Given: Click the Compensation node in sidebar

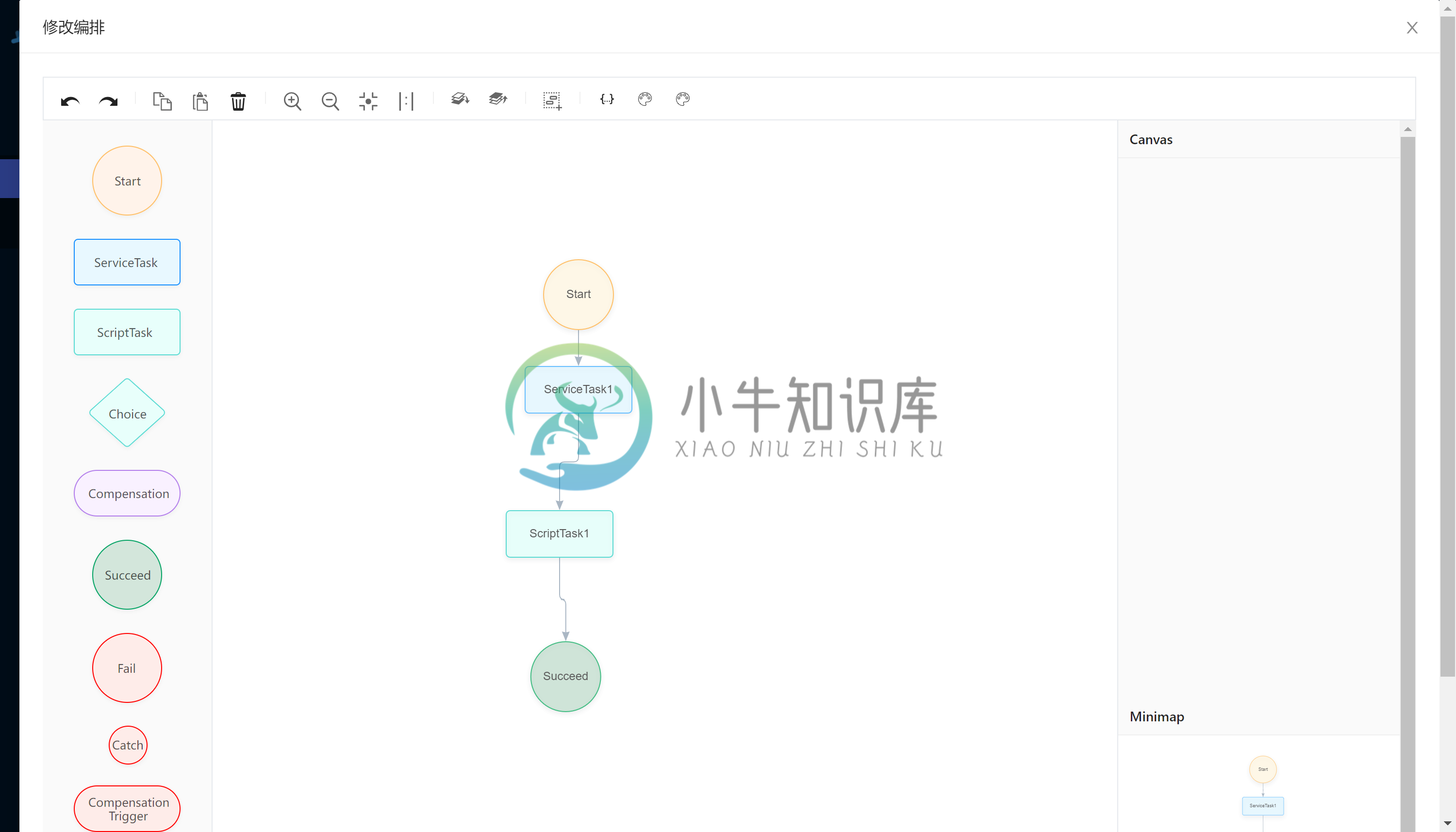Looking at the screenshot, I should point(128,493).
